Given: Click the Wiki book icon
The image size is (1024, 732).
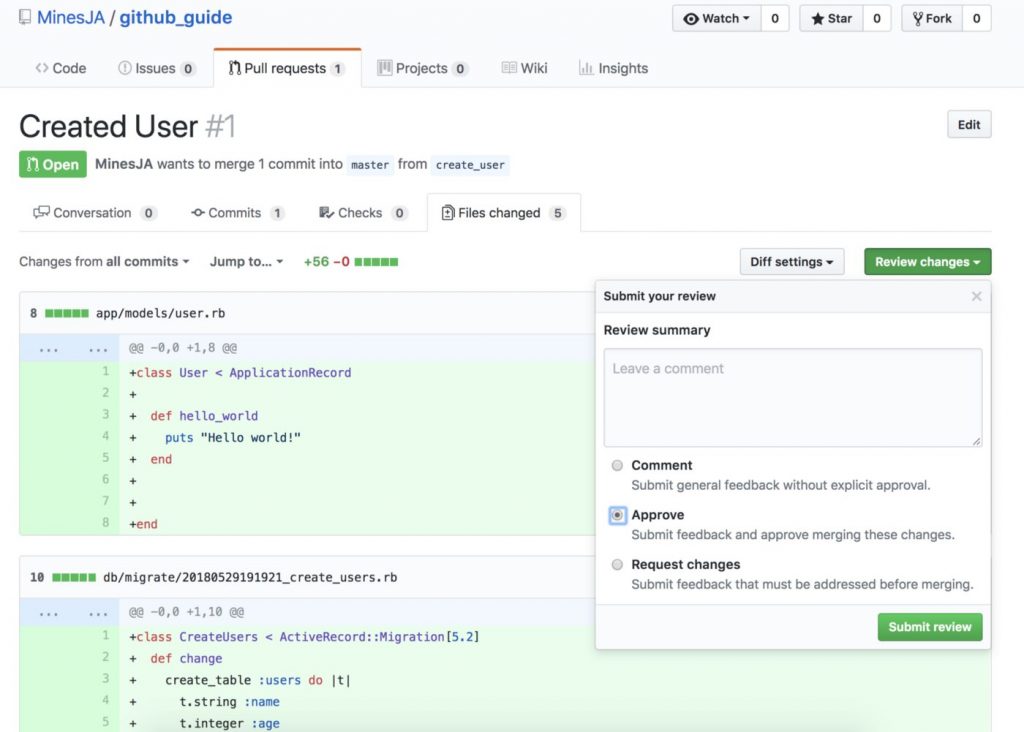Looking at the screenshot, I should tap(509, 68).
